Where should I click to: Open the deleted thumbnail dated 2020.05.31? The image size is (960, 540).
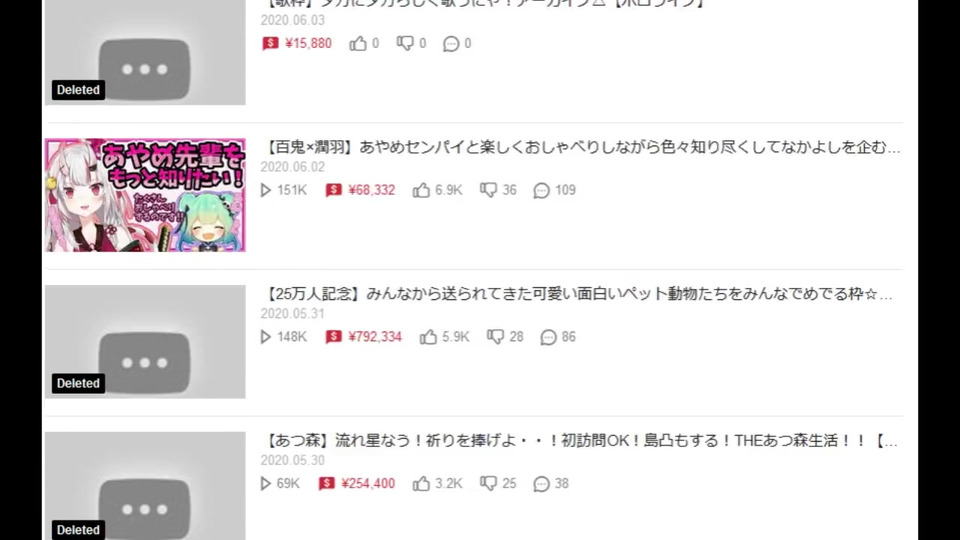tap(145, 342)
